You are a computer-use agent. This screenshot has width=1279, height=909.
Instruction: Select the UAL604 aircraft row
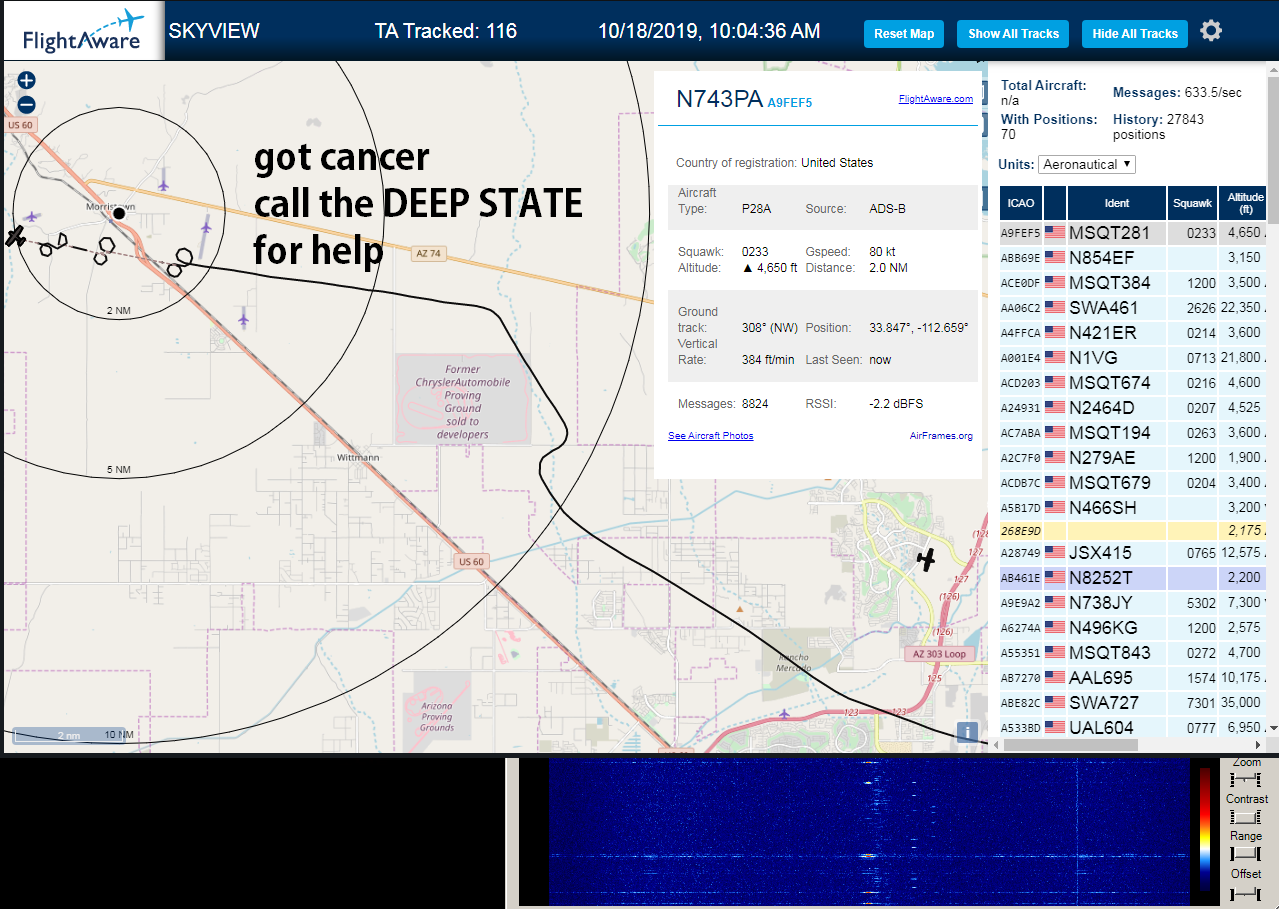coord(1133,727)
